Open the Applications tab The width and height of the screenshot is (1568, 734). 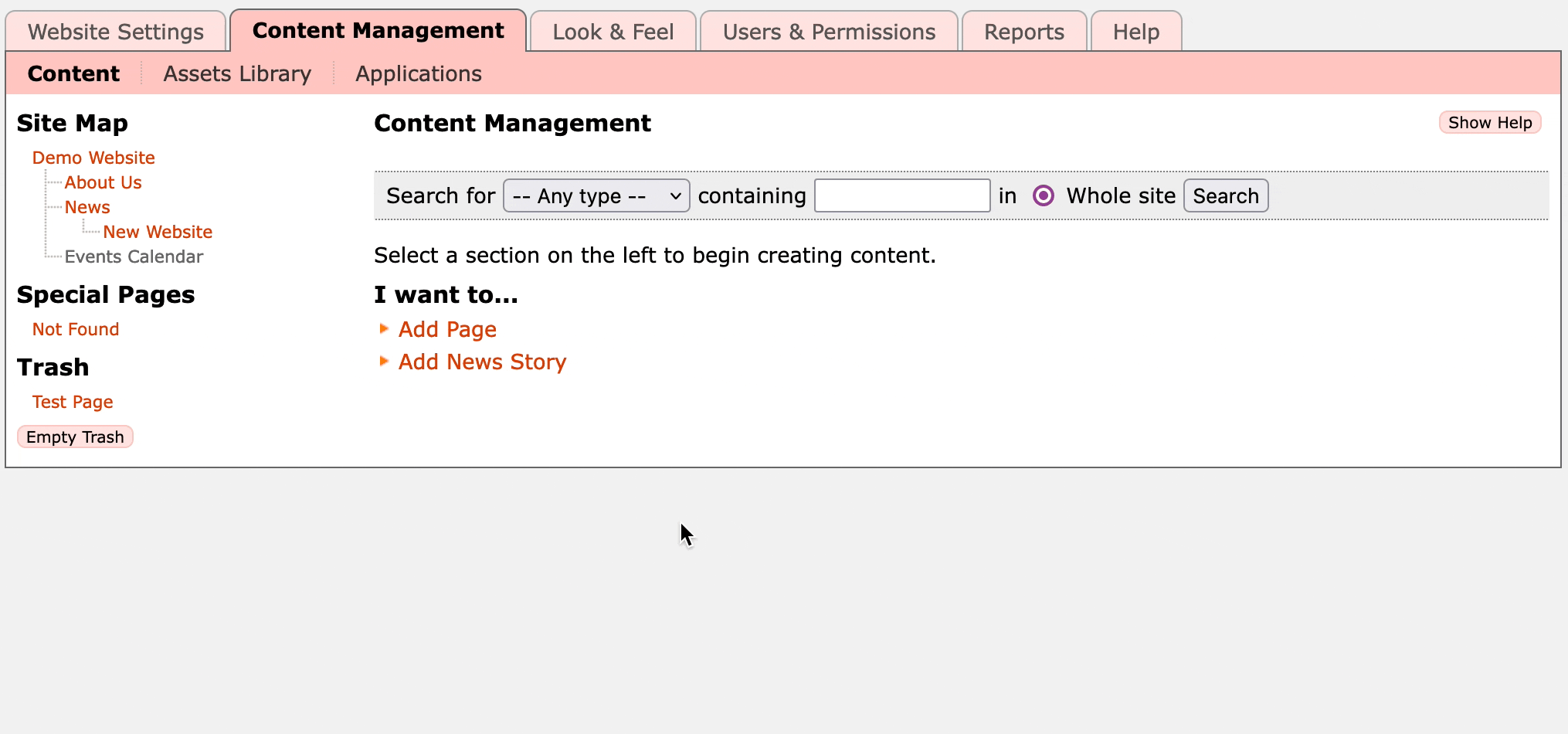pos(418,73)
